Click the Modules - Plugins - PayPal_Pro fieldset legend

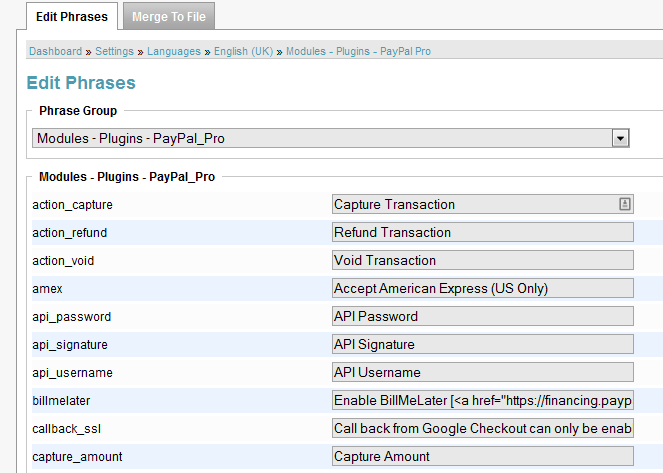[x=127, y=177]
